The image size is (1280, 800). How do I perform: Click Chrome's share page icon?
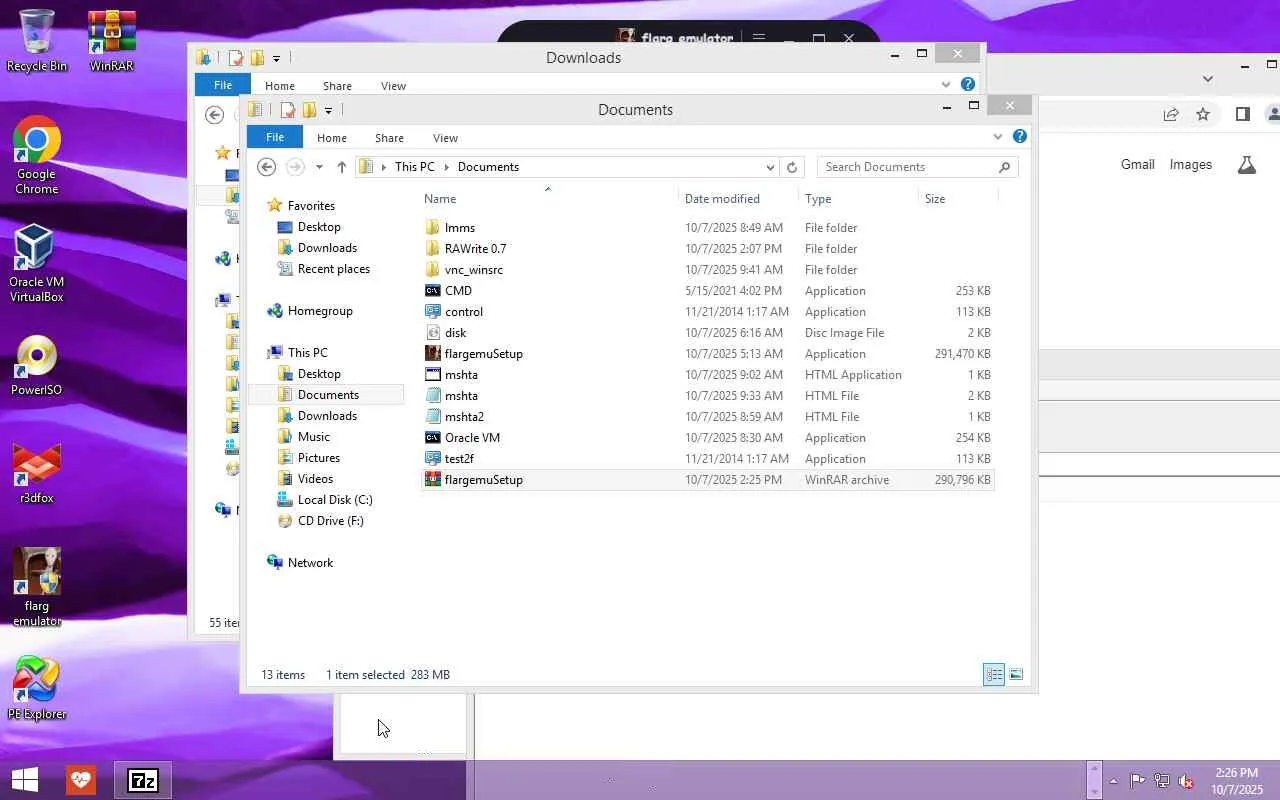[x=1171, y=114]
